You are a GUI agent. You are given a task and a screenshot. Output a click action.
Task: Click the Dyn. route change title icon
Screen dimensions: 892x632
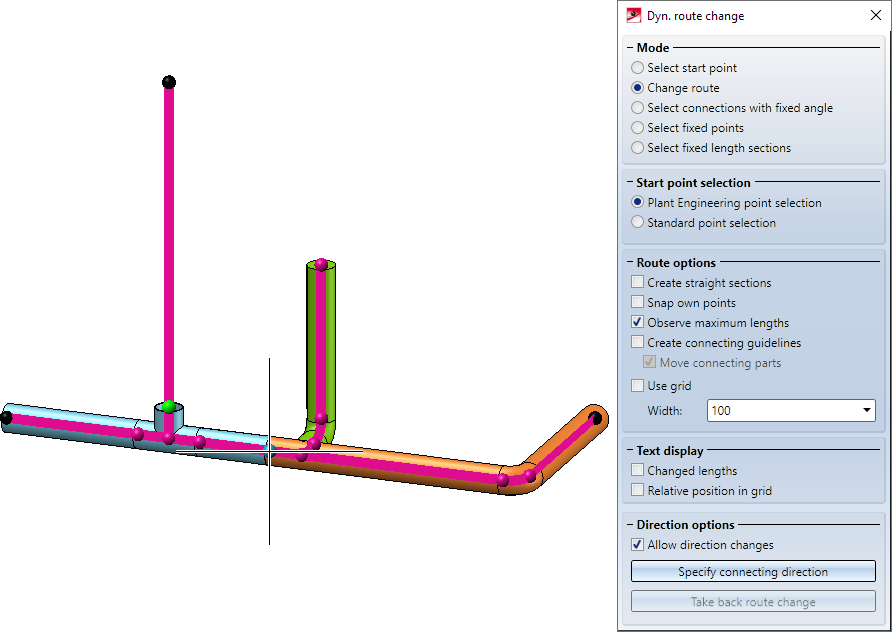[x=633, y=15]
